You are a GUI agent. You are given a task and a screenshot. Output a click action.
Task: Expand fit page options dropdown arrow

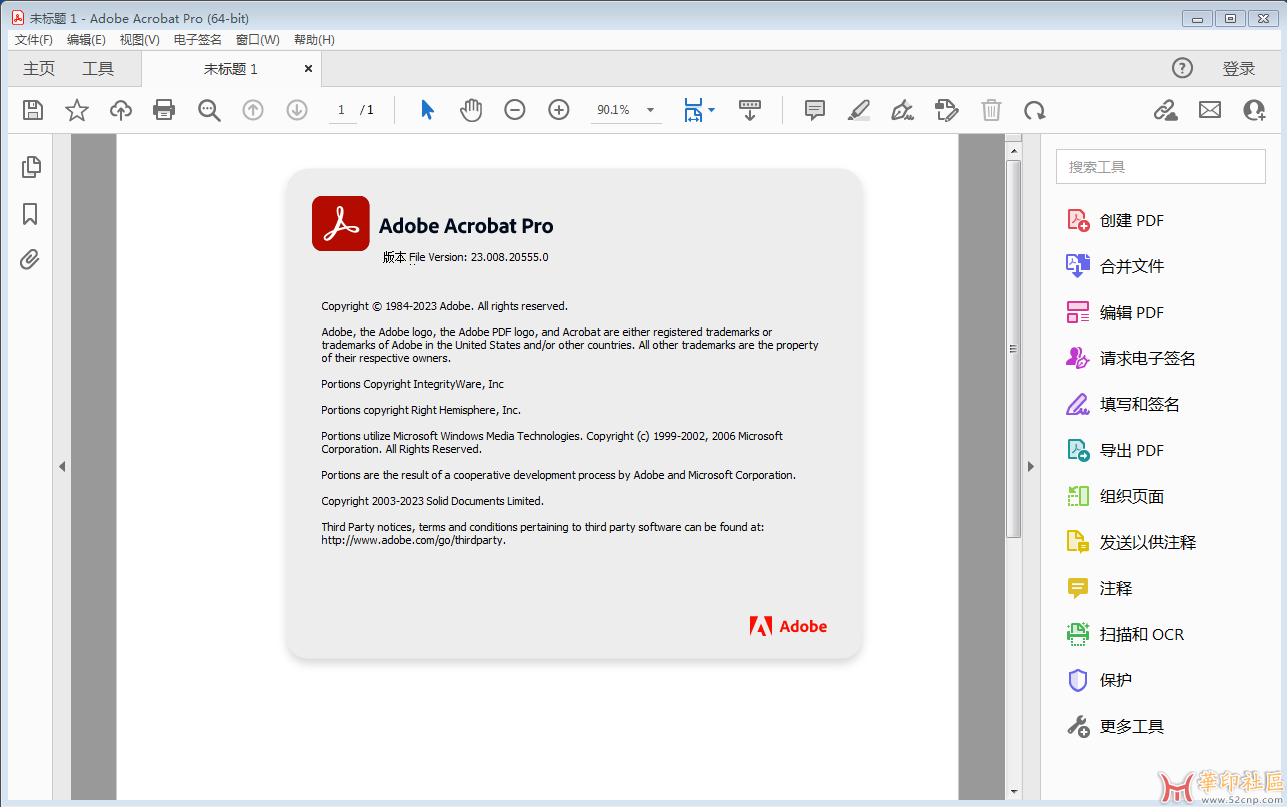point(711,110)
